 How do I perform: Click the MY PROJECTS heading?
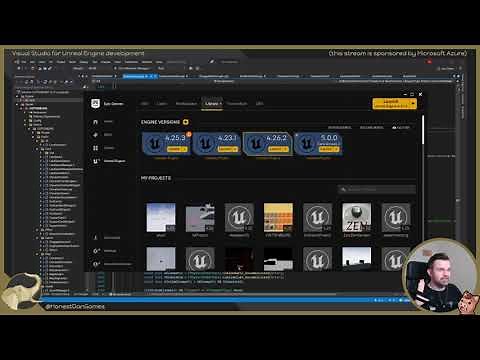click(156, 178)
